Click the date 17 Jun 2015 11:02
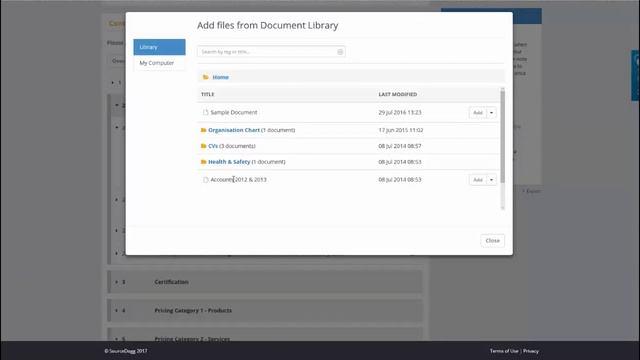Screen dimensions: 640x360 (400, 130)
